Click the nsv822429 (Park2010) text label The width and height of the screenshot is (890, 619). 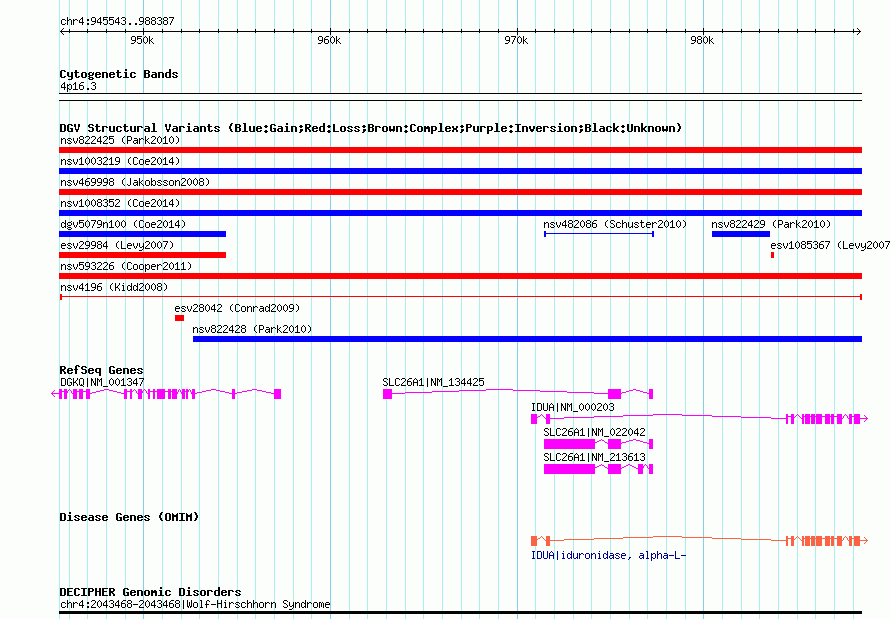pos(771,224)
